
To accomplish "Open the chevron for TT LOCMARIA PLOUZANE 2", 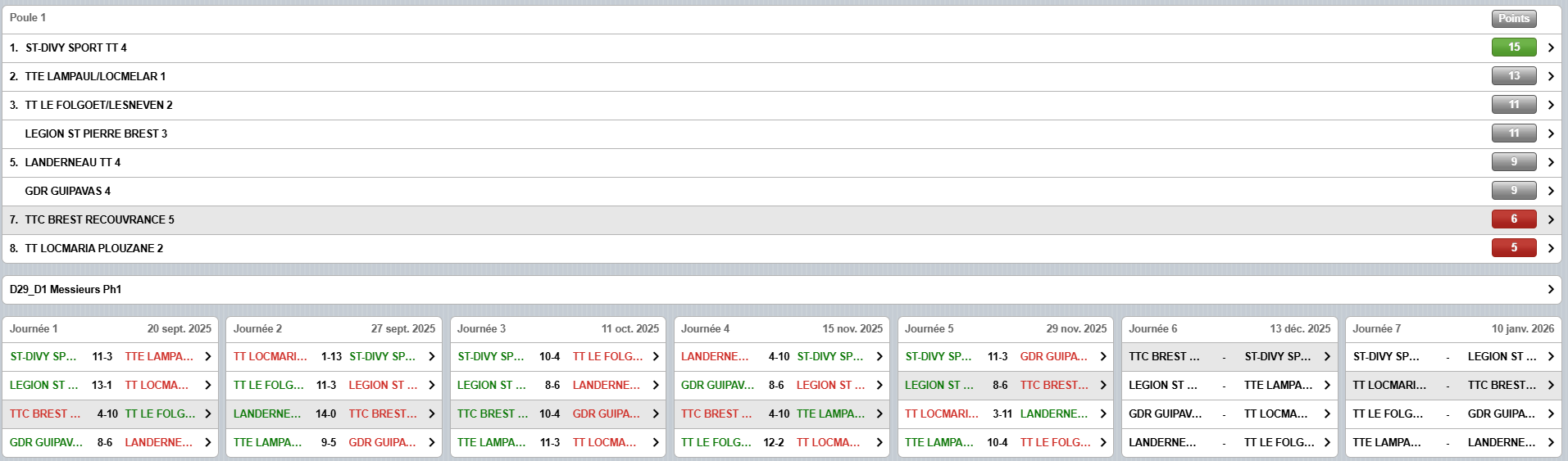I will coord(1550,248).
